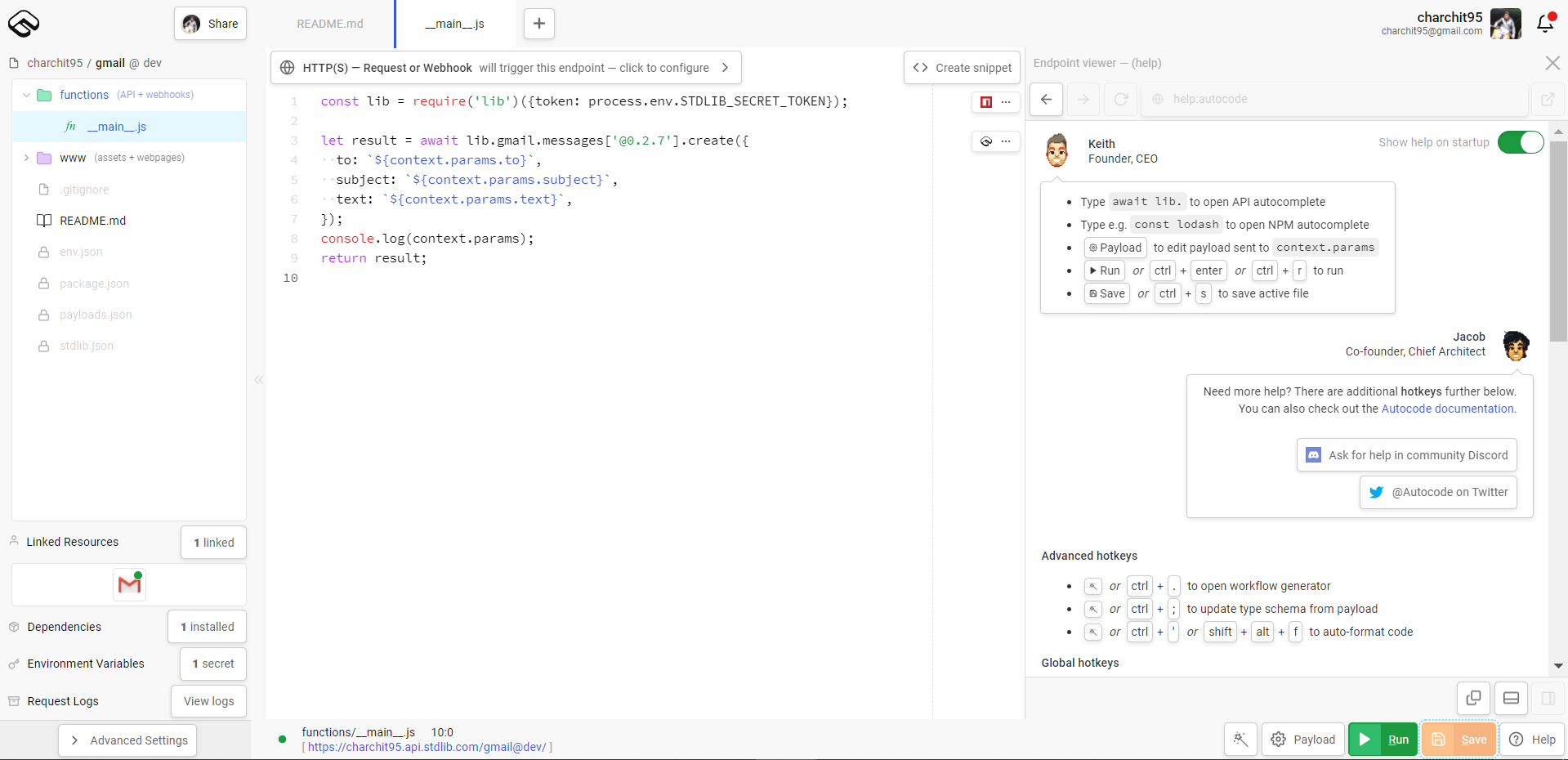The height and width of the screenshot is (760, 1568).
Task: Configure the HTTP(S) Request or Webhook trigger
Action: point(506,68)
